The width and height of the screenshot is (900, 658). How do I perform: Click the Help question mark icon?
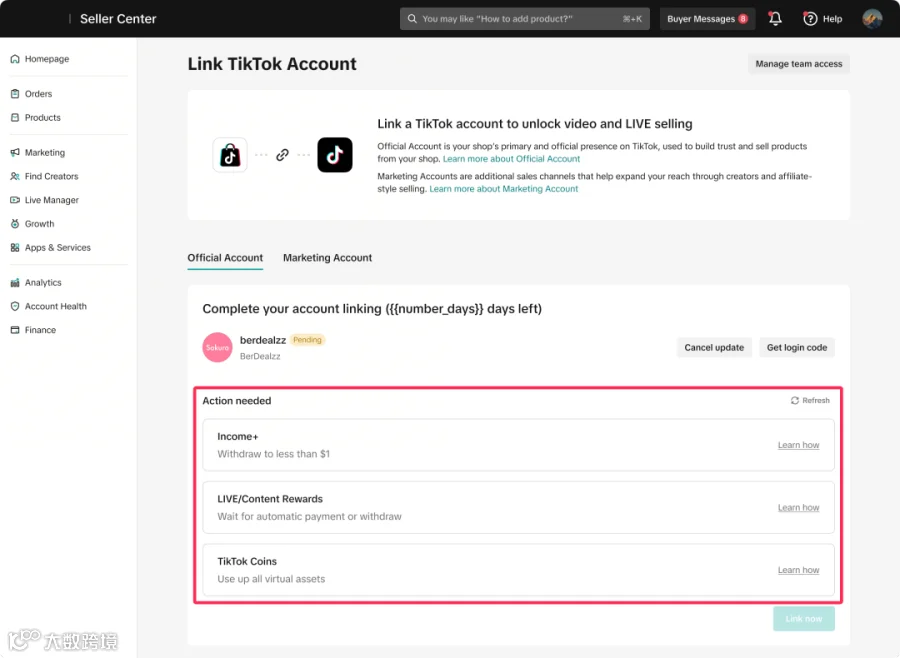[810, 19]
